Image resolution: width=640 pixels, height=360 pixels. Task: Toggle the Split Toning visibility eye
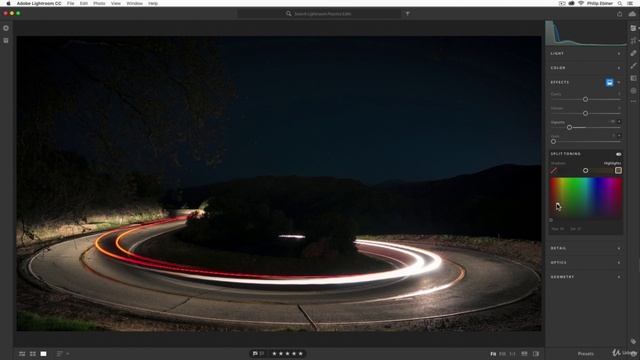coord(619,154)
